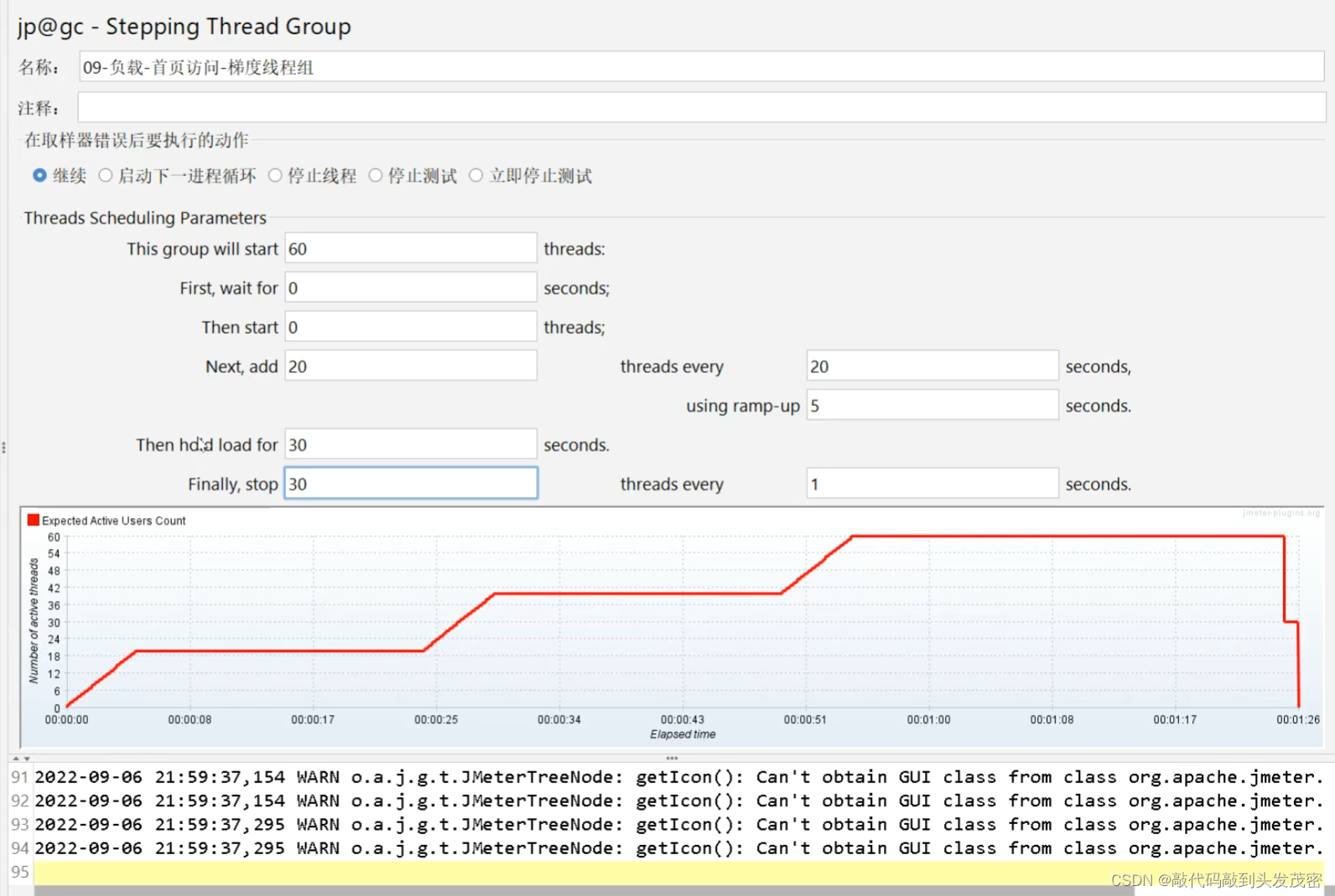Image resolution: width=1335 pixels, height=896 pixels.
Task: Click into the 注释 comment field
Action: (701, 107)
